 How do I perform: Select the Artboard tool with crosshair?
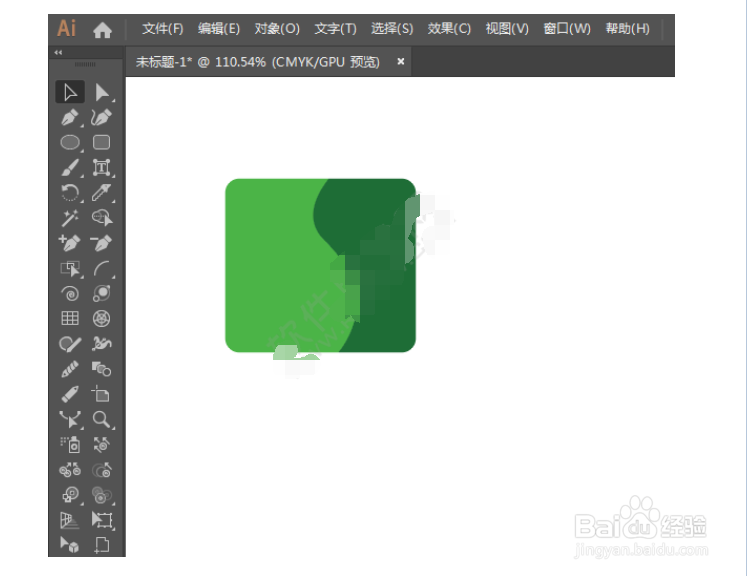tap(101, 395)
